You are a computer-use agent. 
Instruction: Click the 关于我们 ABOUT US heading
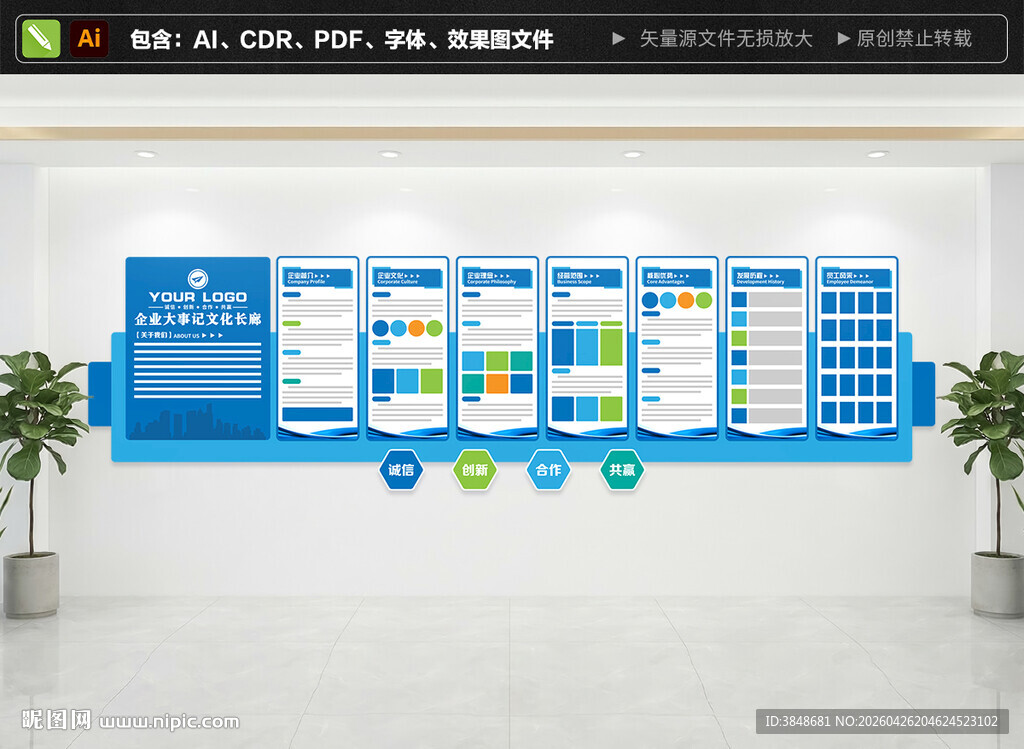point(179,335)
